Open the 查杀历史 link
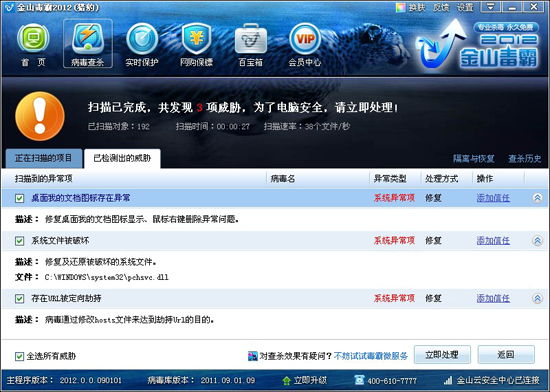The image size is (550, 392). pyautogui.click(x=525, y=159)
